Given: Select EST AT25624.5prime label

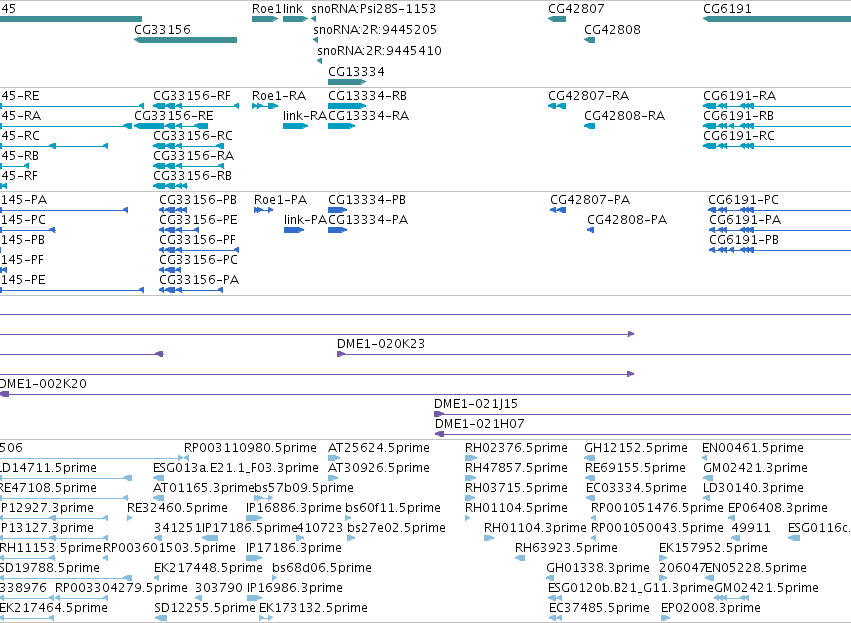Looking at the screenshot, I should click(x=379, y=448).
